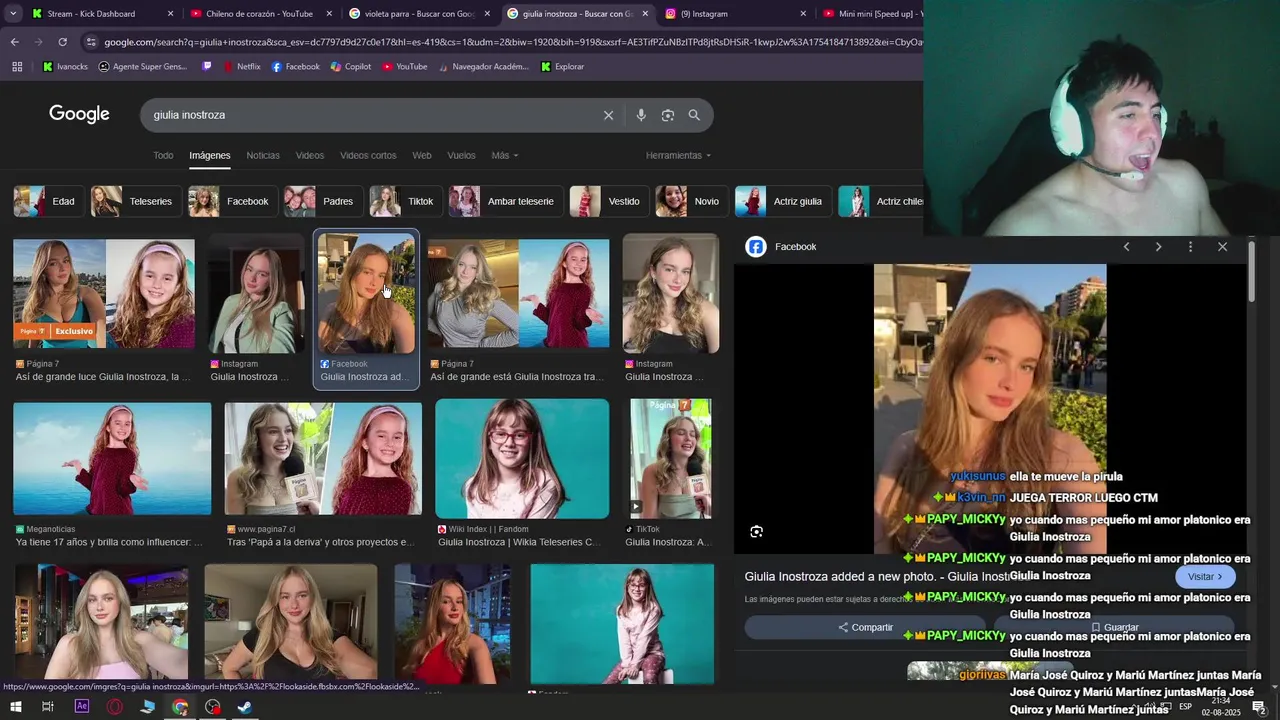Open OBS Studio from taskbar

(212, 707)
